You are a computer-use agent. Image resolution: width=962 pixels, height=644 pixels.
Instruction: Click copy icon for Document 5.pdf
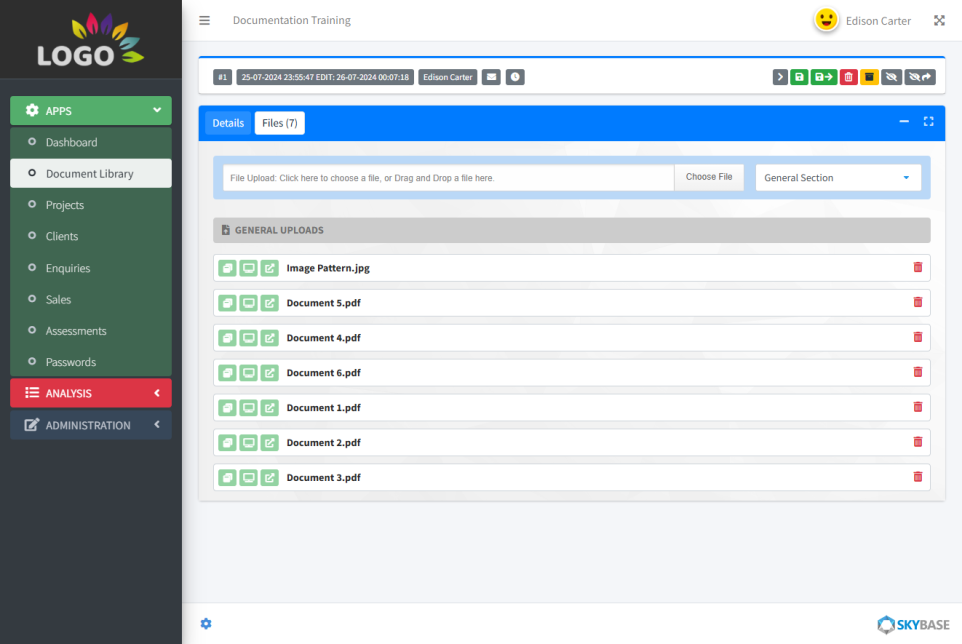click(x=227, y=303)
